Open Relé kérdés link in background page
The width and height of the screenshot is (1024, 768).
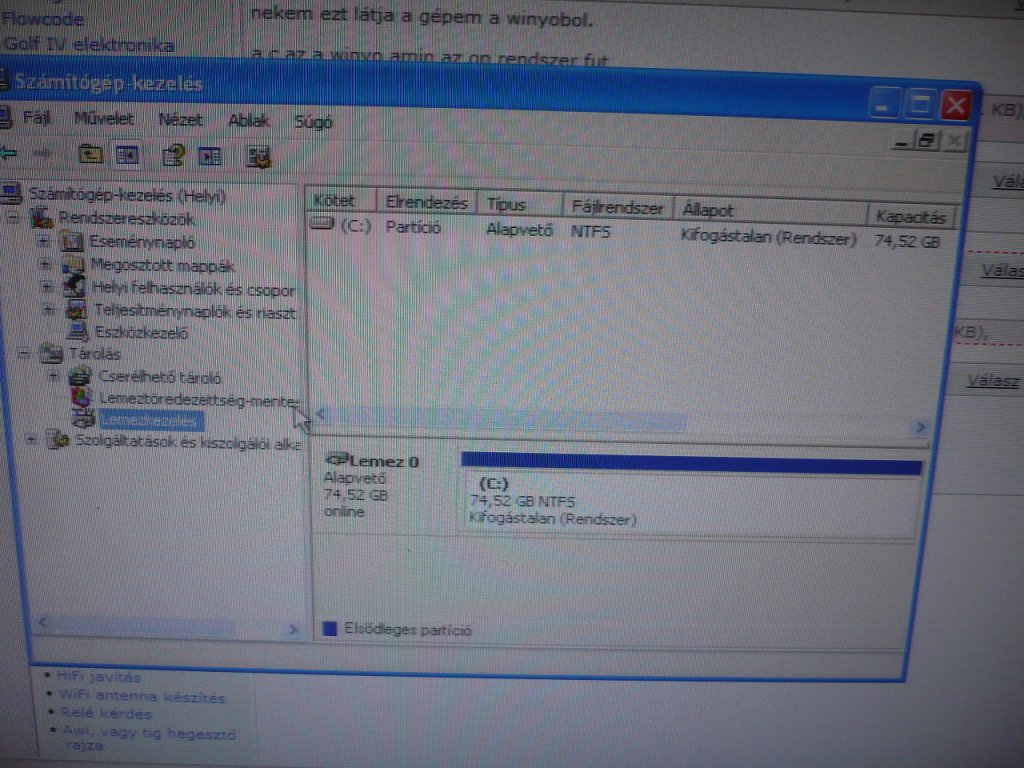coord(106,713)
